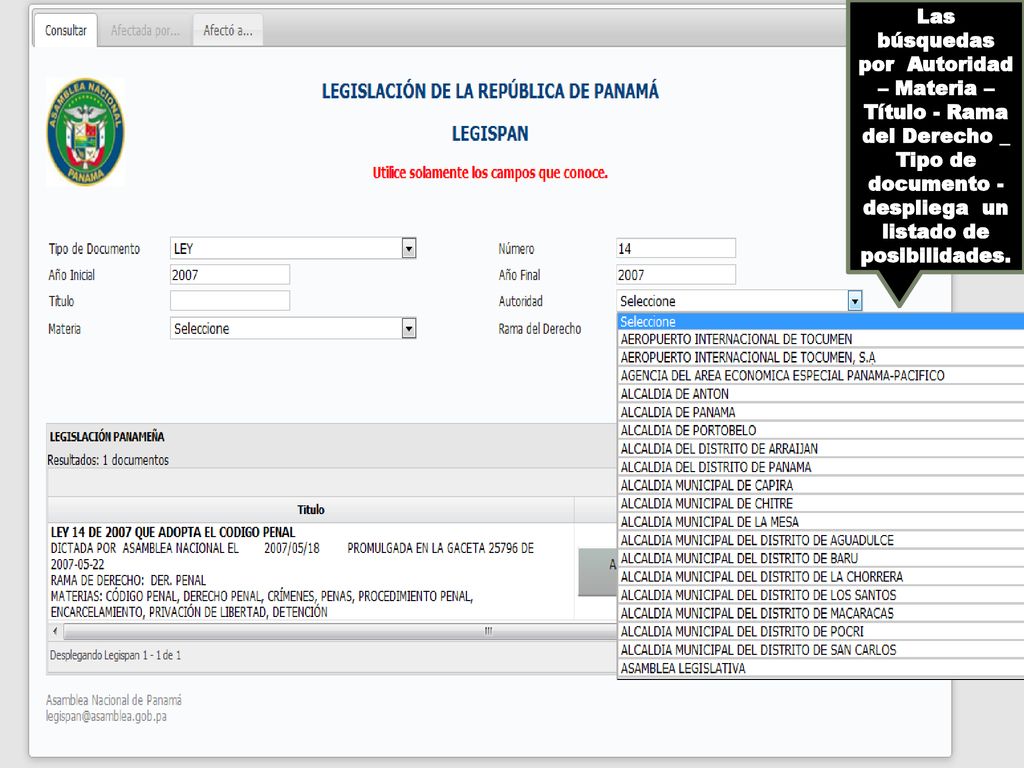Choose ALCALDIA DEL DISTRITO DE ARRAIJAN

pos(821,449)
